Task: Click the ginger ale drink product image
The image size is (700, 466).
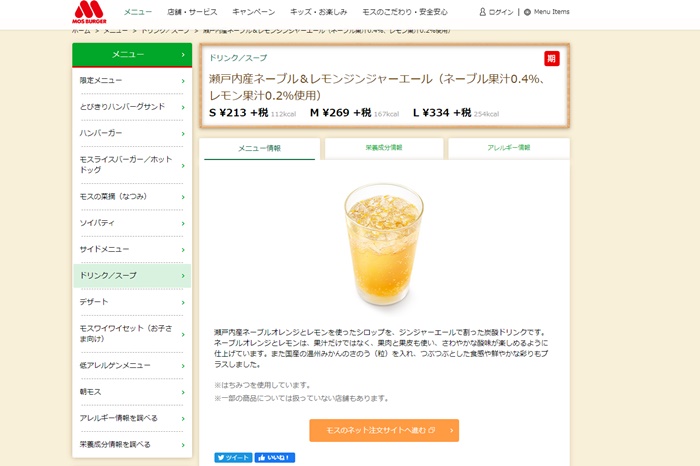Action: click(384, 244)
